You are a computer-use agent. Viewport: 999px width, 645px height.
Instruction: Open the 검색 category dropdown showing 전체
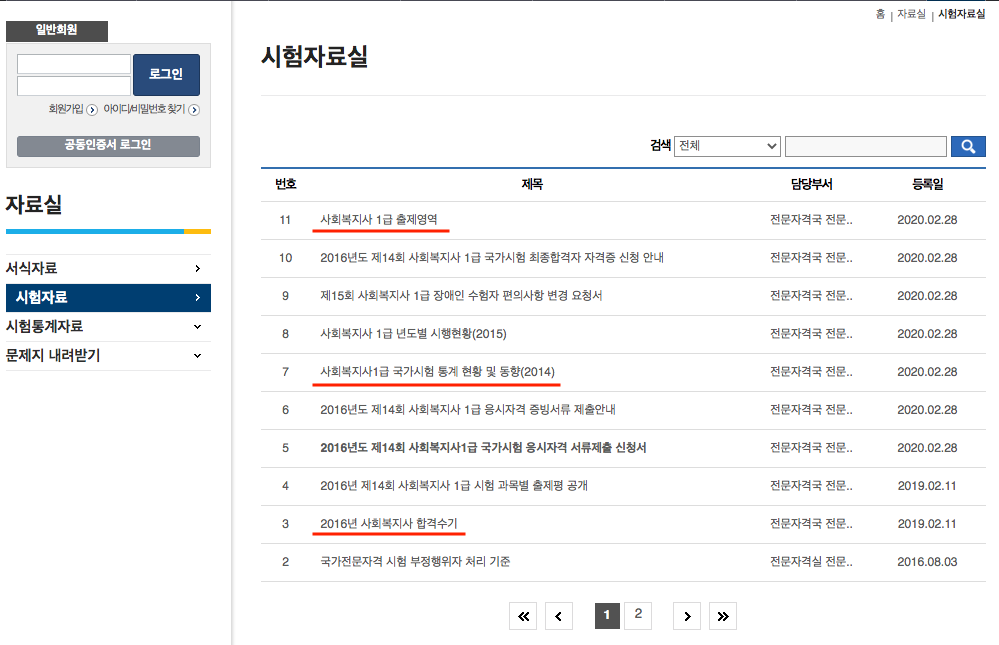point(727,145)
